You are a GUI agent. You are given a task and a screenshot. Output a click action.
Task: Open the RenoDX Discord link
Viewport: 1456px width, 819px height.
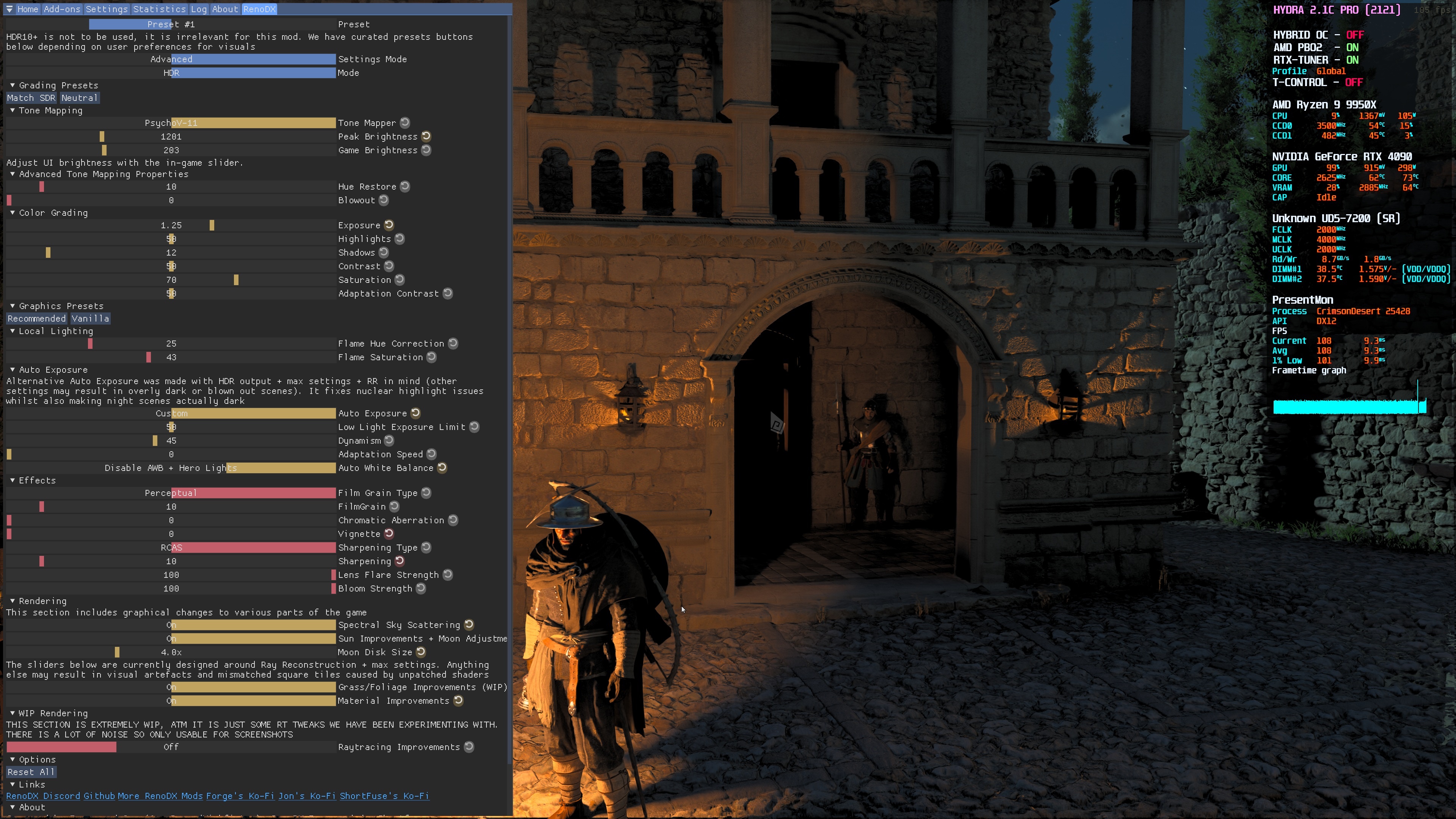43,796
